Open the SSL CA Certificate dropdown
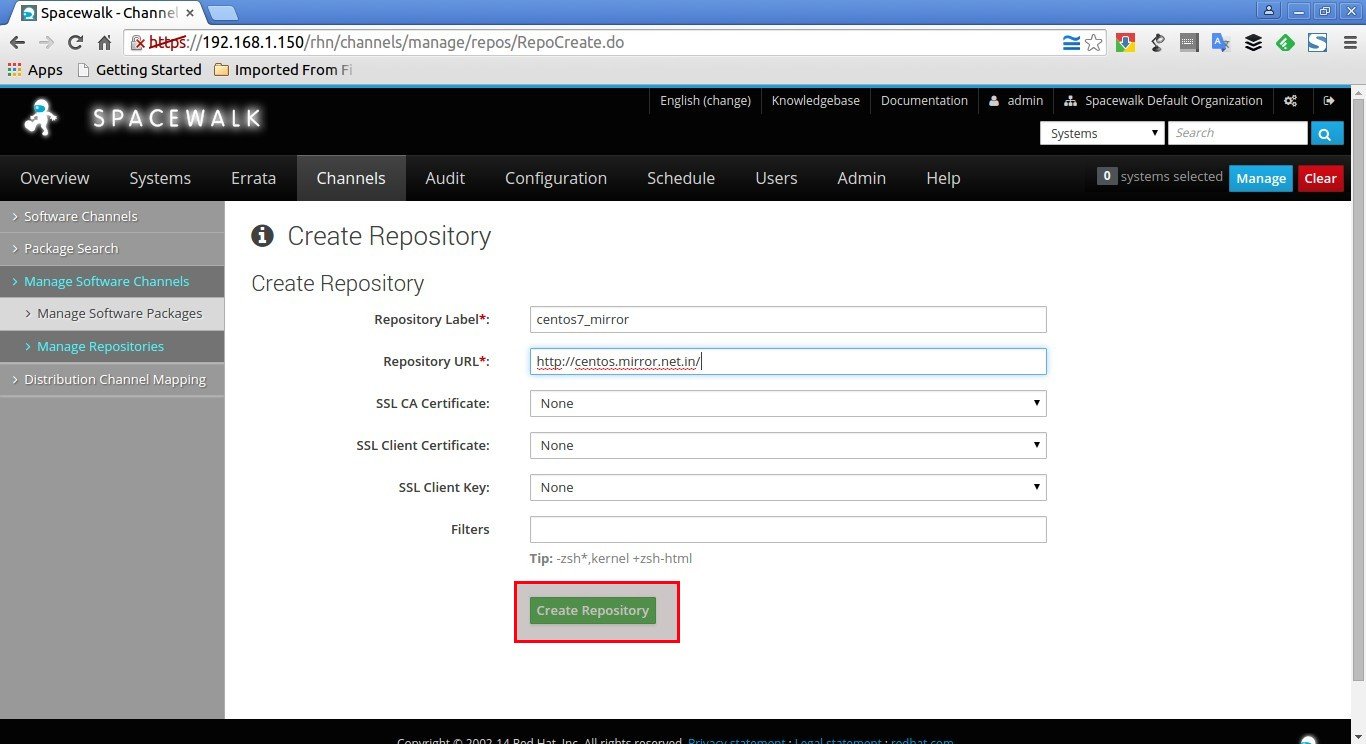1366x744 pixels. pos(788,403)
